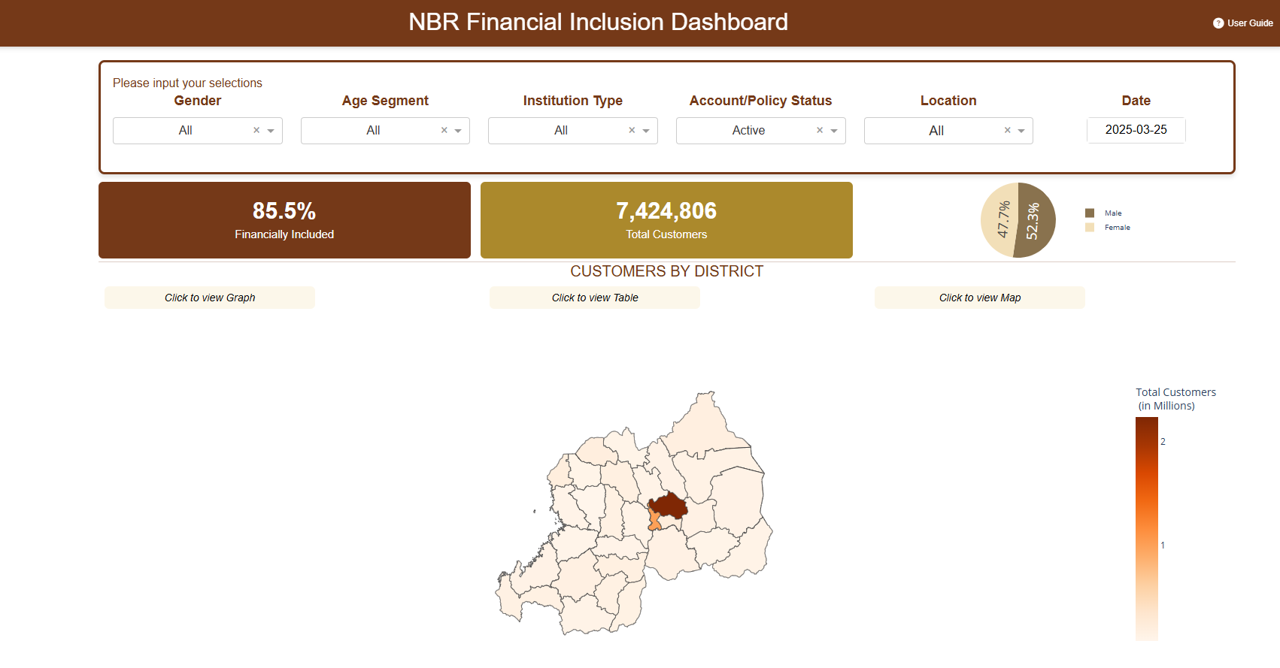
Task: Clear the Gender selection with its x icon
Action: pos(256,130)
